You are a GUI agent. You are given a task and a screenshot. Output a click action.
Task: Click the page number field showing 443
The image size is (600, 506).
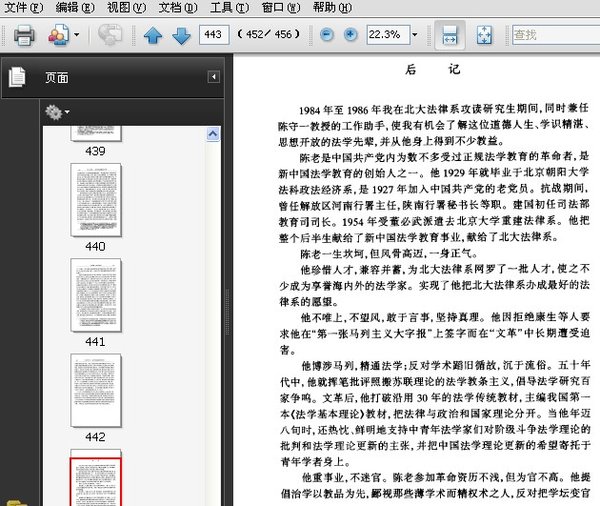click(214, 35)
